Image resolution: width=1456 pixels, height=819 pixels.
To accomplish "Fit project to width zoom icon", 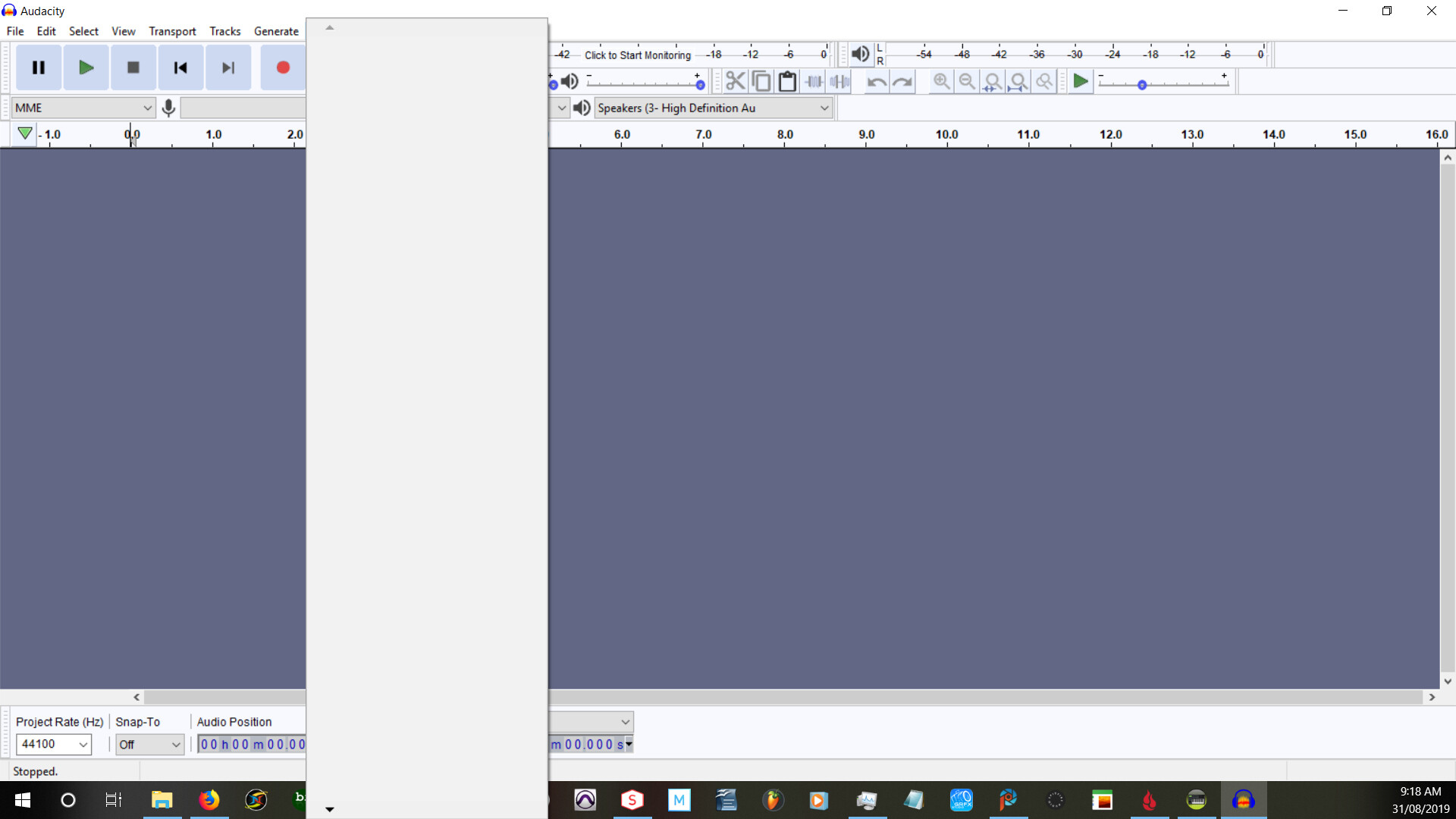I will pyautogui.click(x=1018, y=81).
